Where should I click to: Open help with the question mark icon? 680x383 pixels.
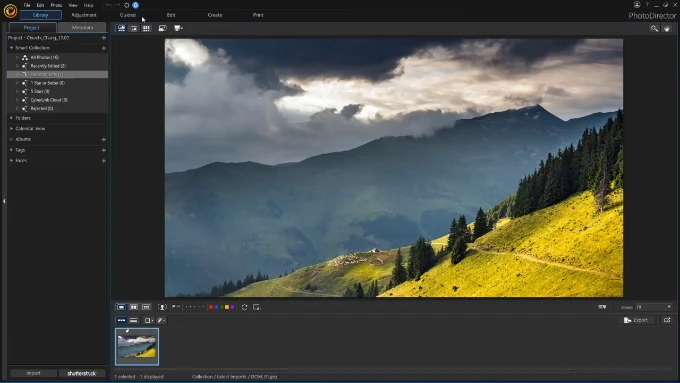647,5
